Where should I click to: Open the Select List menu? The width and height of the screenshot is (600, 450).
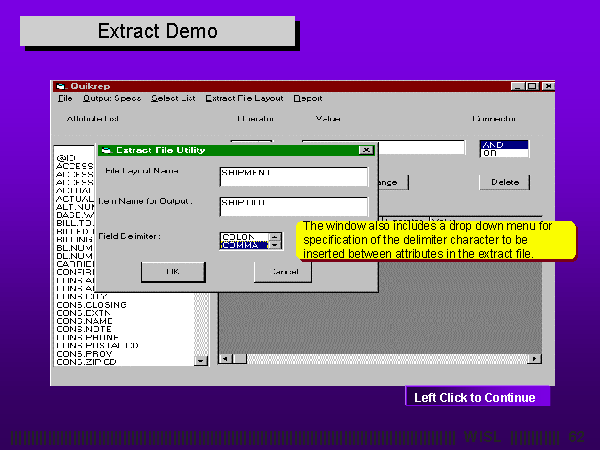174,98
